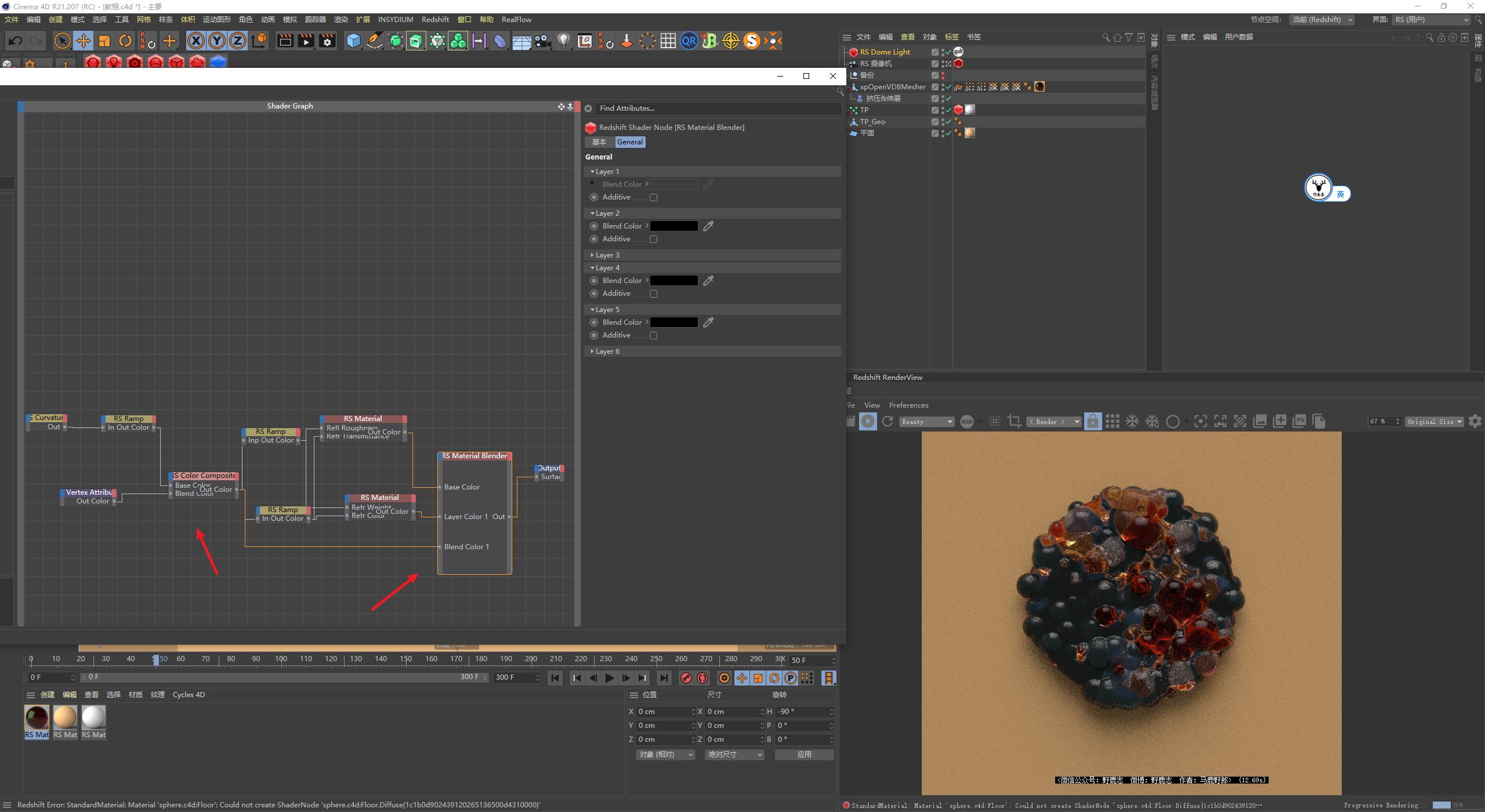1485x812 pixels.
Task: Switch to the 基本 tab in the attributes panel
Action: pos(600,142)
